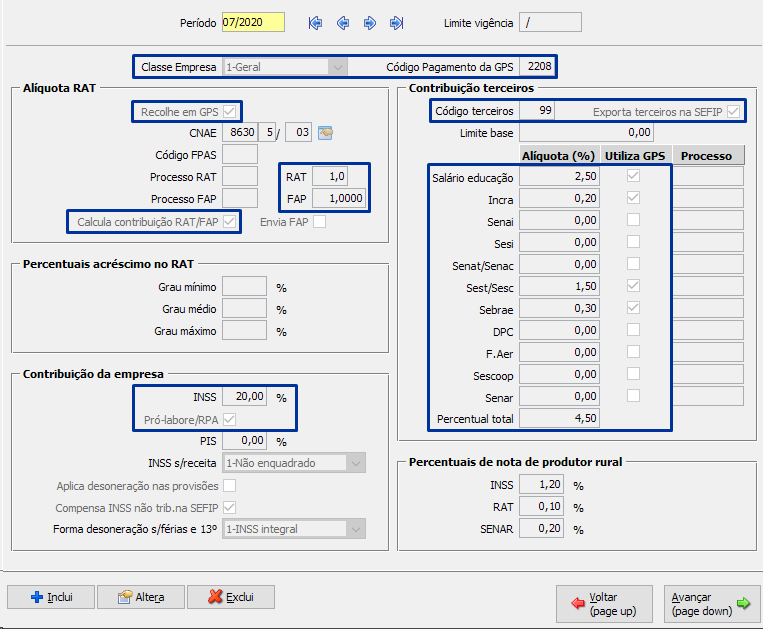Go to the previous period record

tap(343, 23)
